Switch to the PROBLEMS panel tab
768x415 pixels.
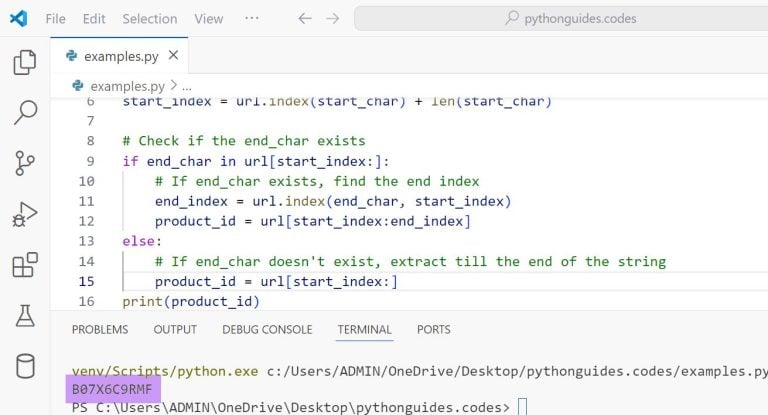tap(100, 329)
